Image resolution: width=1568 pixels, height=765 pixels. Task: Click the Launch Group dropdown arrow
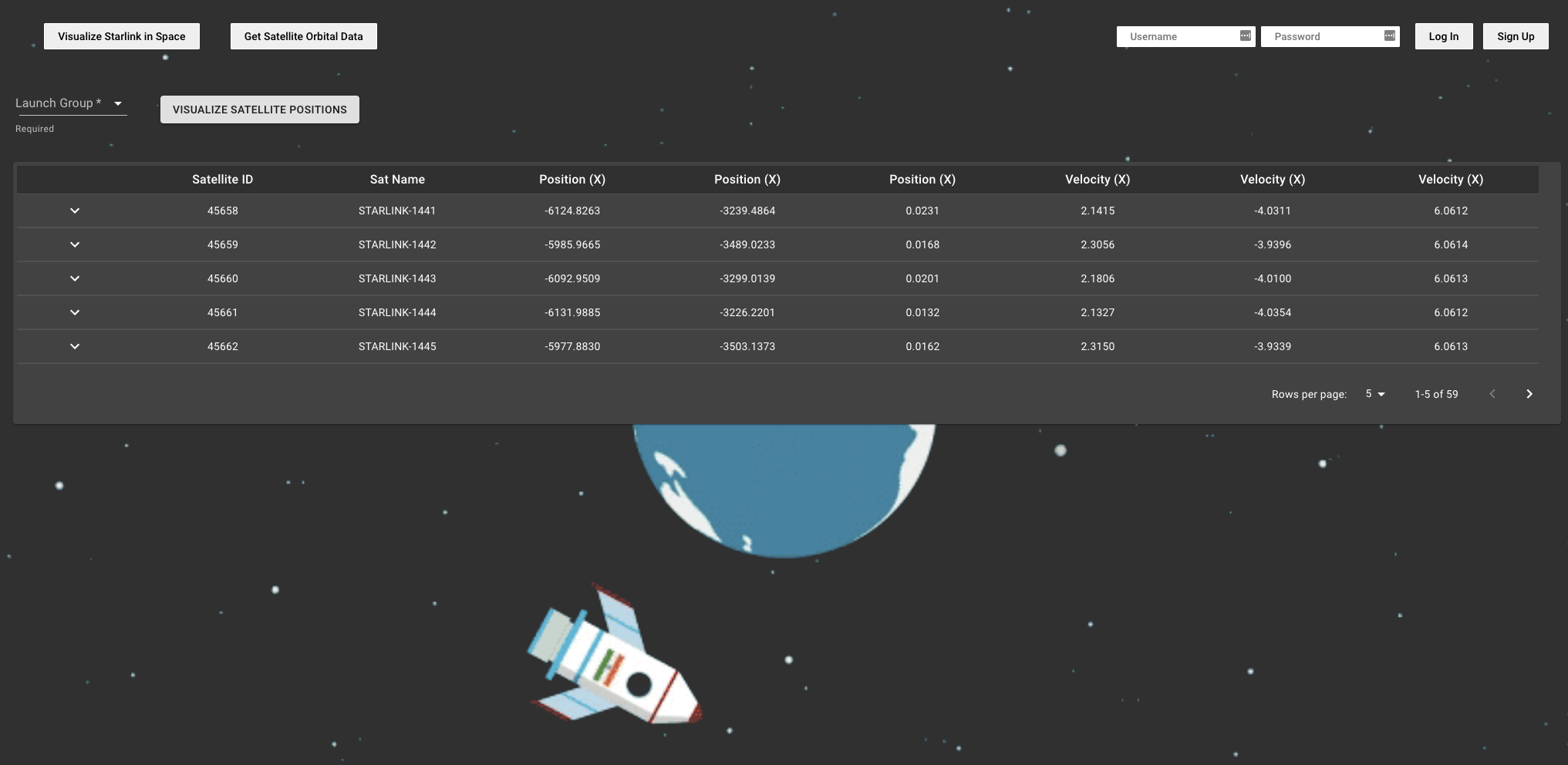tap(118, 103)
